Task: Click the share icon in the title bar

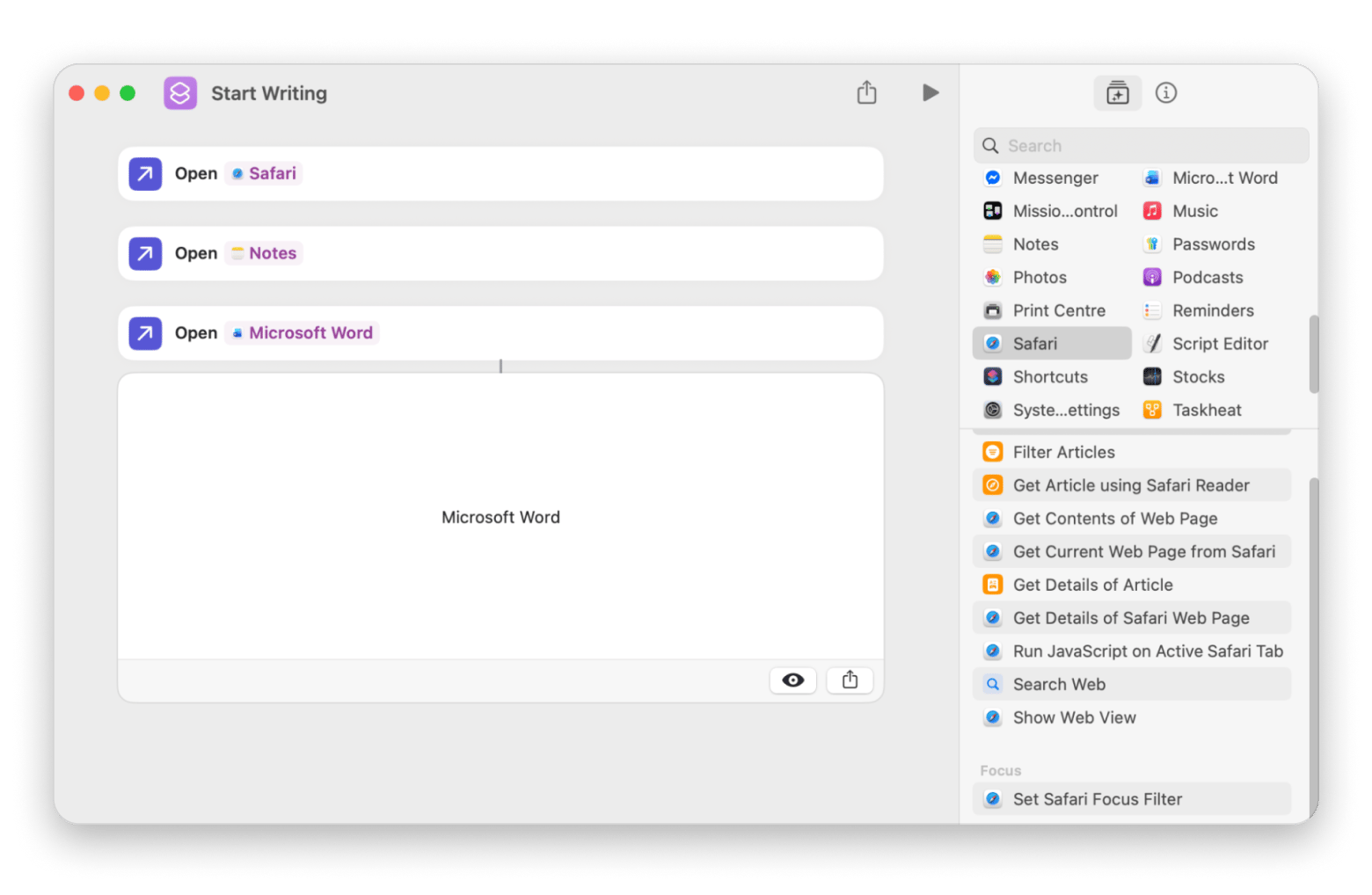Action: click(866, 92)
